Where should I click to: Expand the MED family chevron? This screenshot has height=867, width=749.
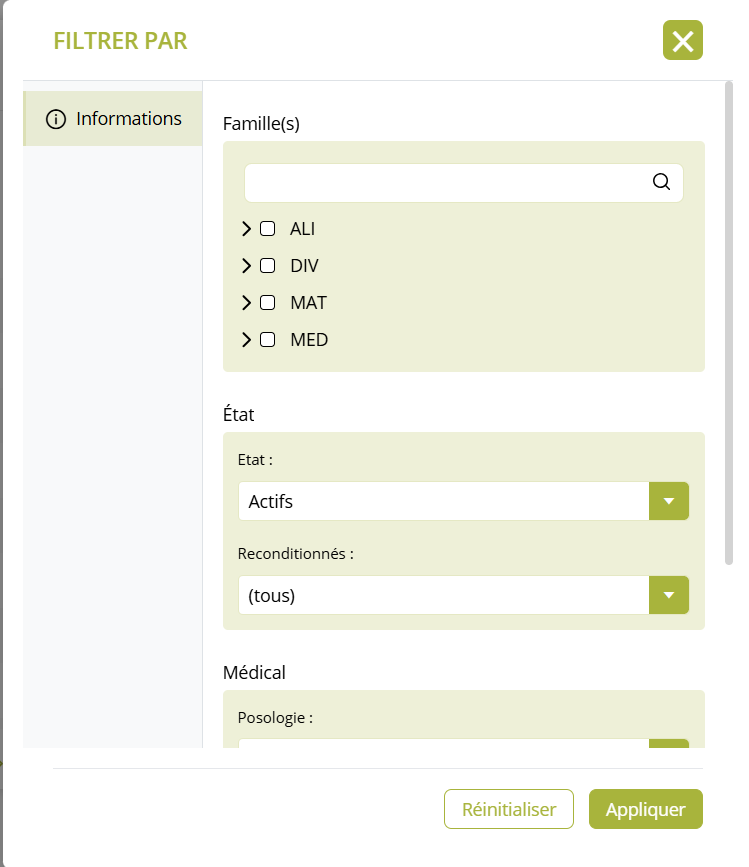pos(247,340)
